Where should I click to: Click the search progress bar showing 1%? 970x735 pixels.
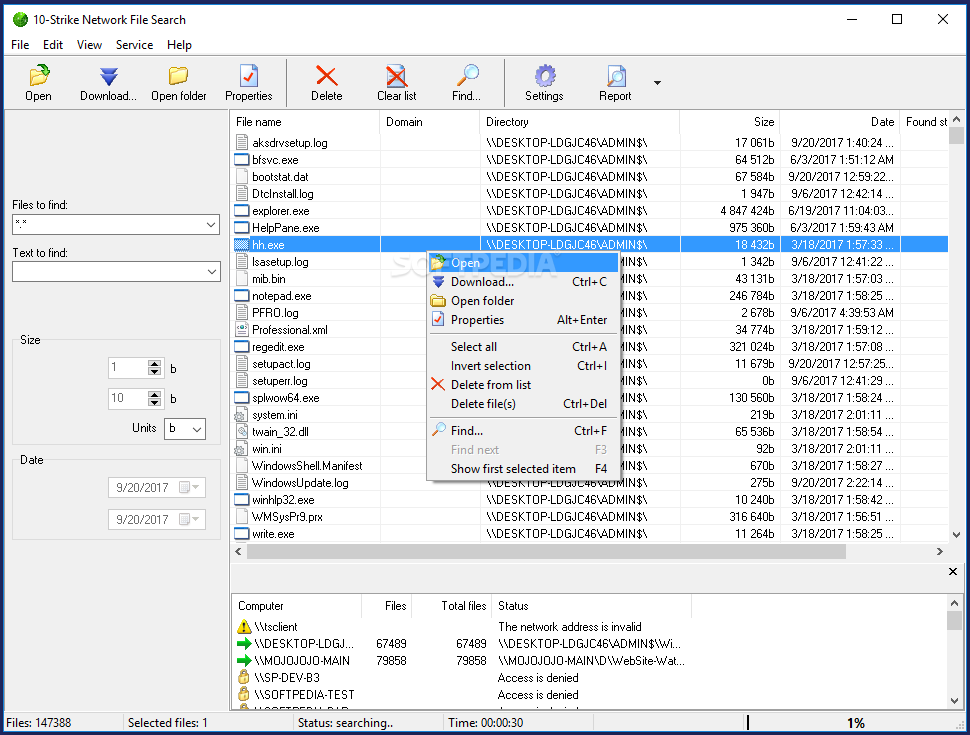[855, 723]
